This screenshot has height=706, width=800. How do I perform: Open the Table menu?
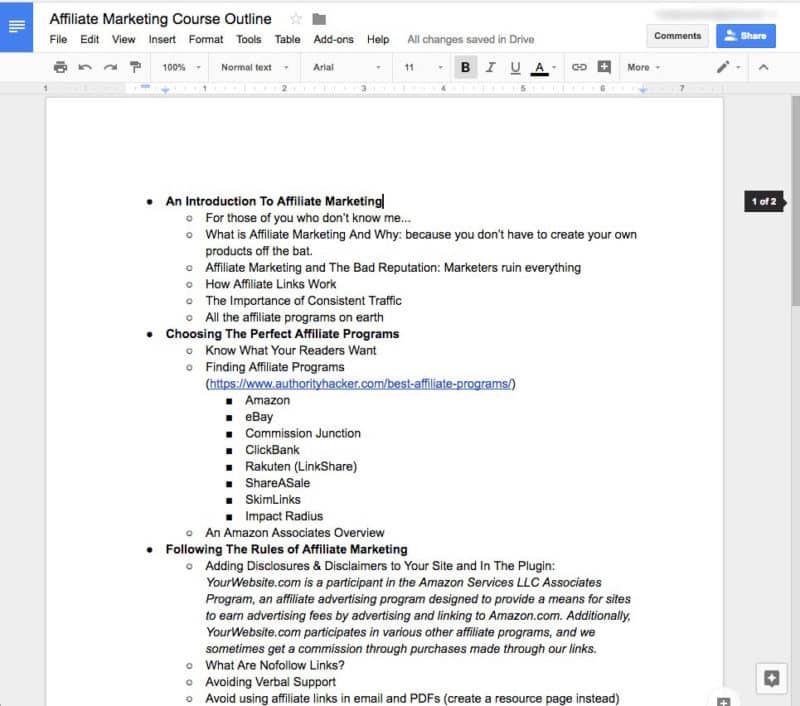pos(287,39)
